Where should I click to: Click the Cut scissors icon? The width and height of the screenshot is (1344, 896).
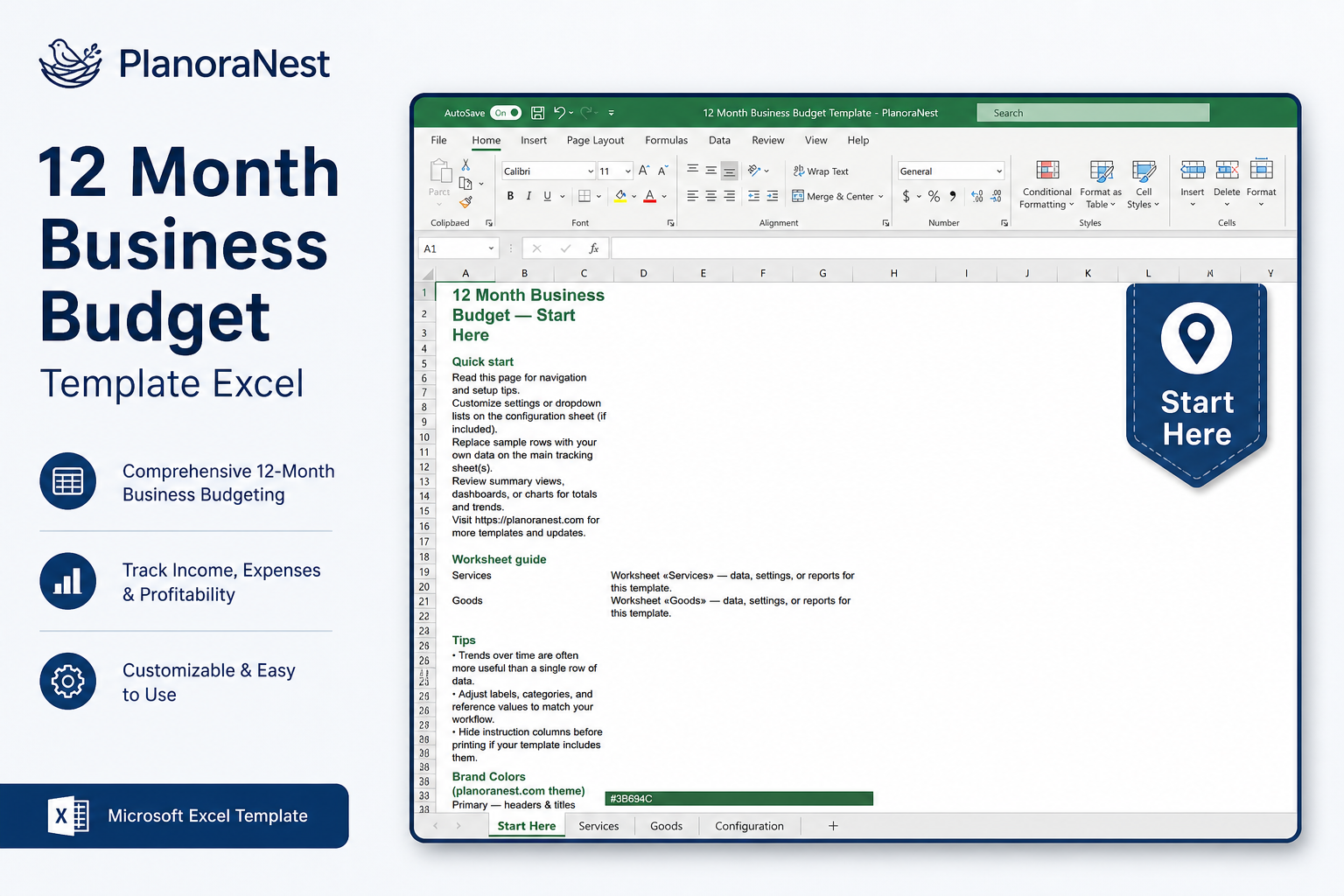(x=465, y=164)
